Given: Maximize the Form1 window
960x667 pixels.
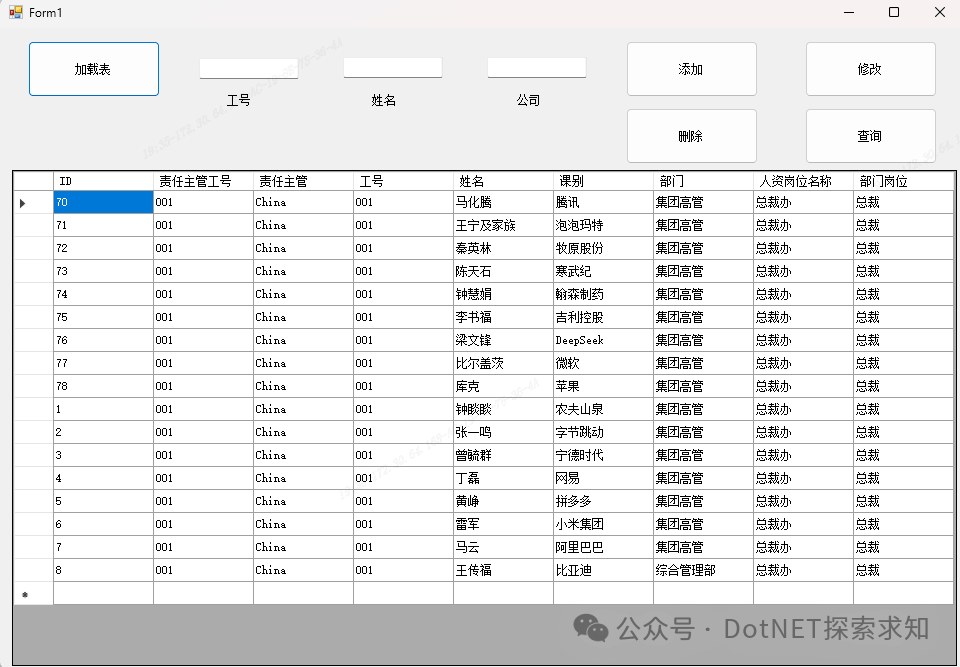Looking at the screenshot, I should pyautogui.click(x=894, y=12).
